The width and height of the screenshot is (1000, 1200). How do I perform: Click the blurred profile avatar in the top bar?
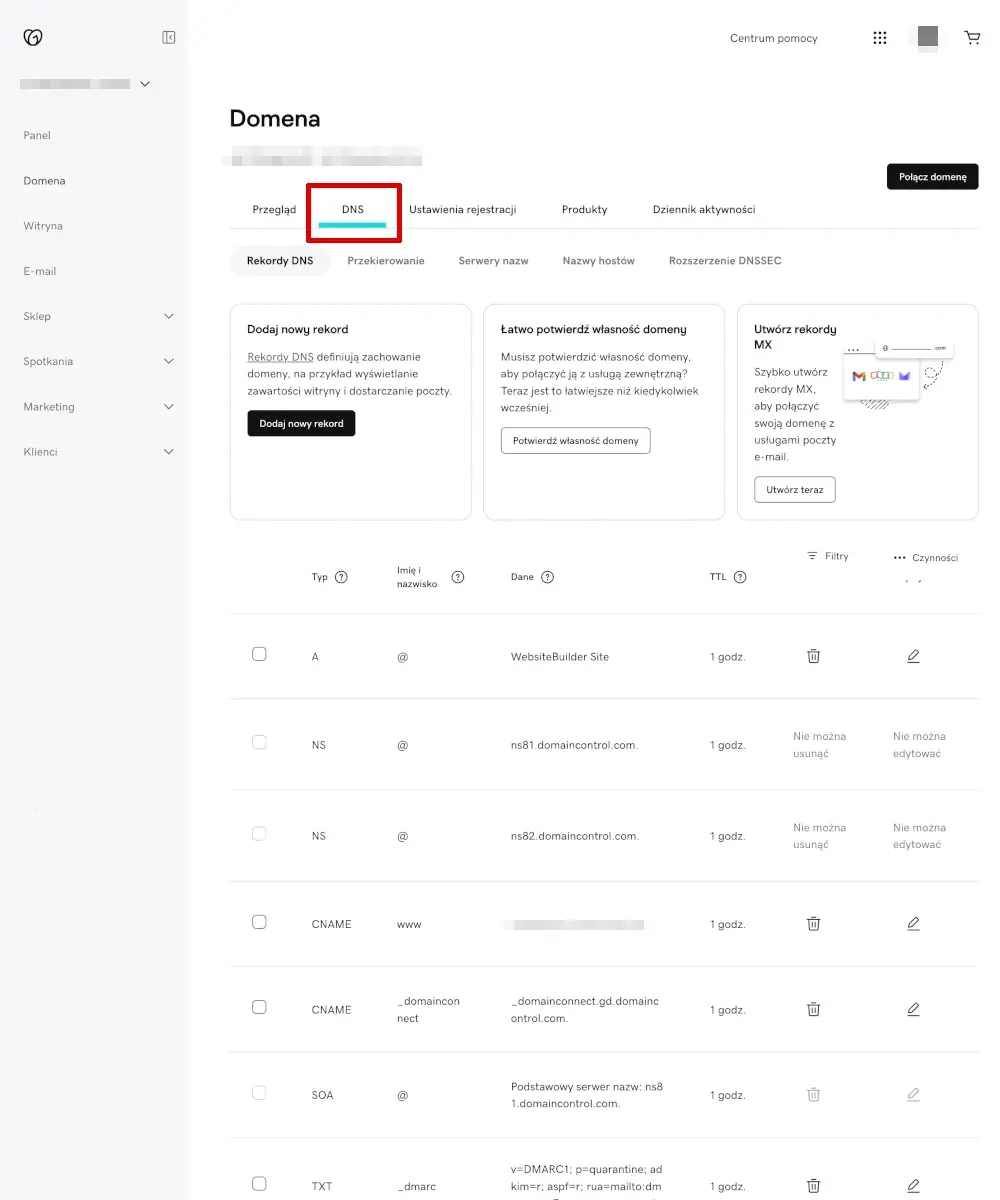(x=926, y=37)
